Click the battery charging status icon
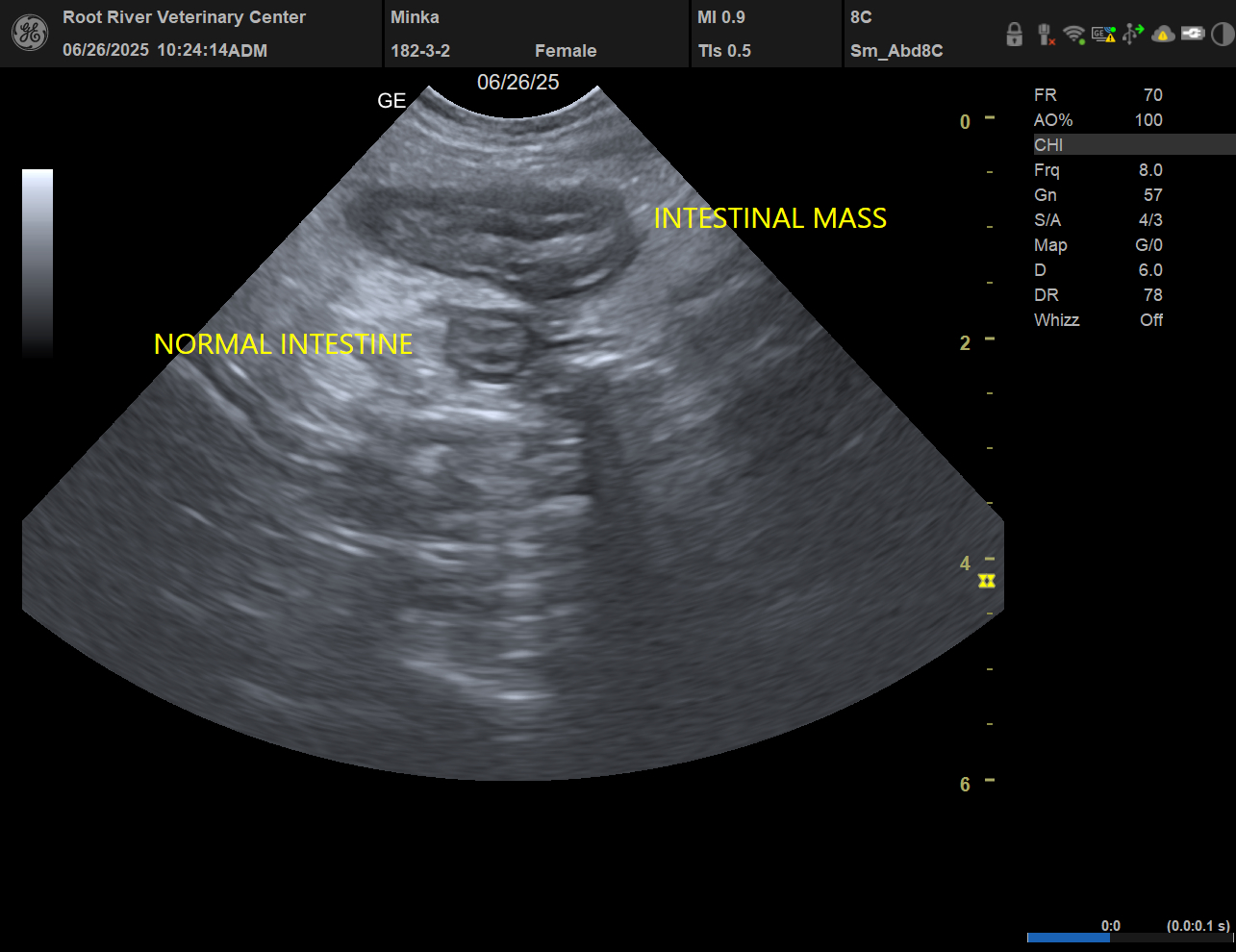Image resolution: width=1236 pixels, height=952 pixels. click(1193, 35)
